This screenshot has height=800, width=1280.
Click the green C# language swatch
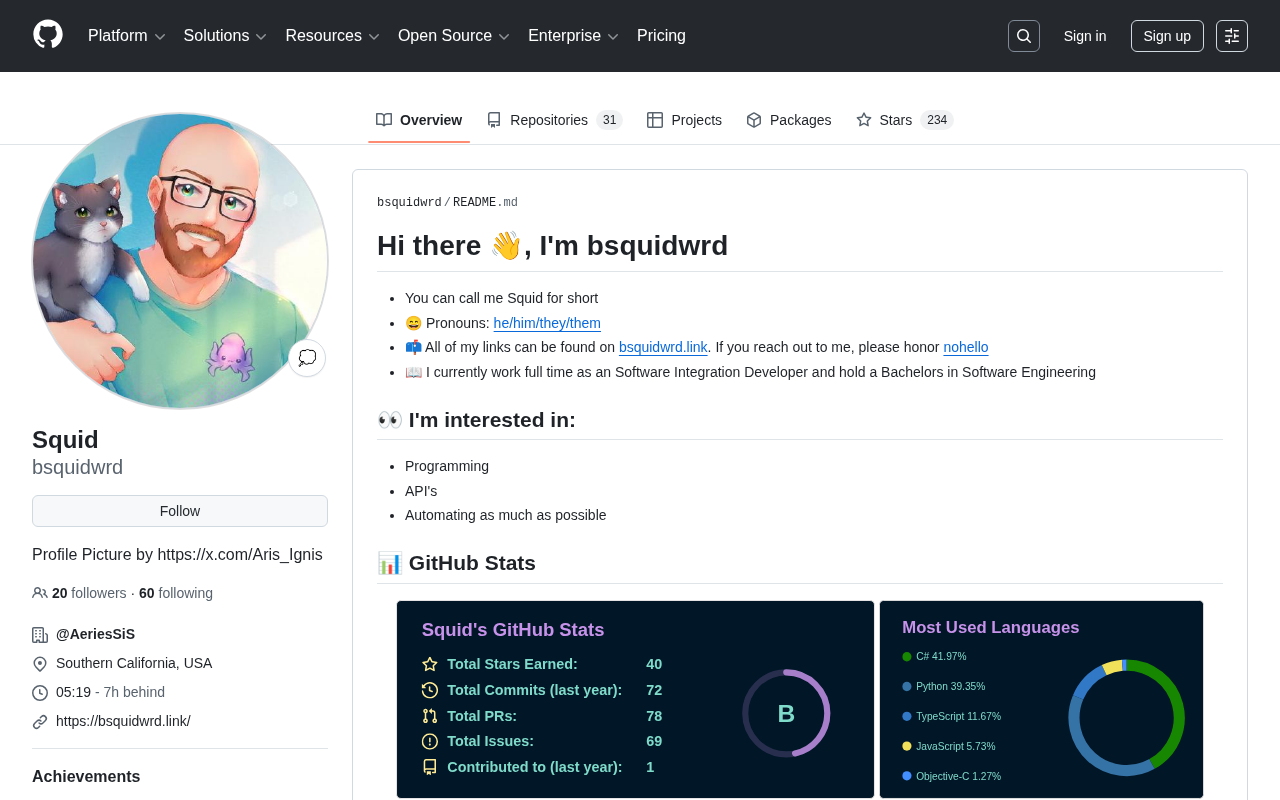point(907,657)
